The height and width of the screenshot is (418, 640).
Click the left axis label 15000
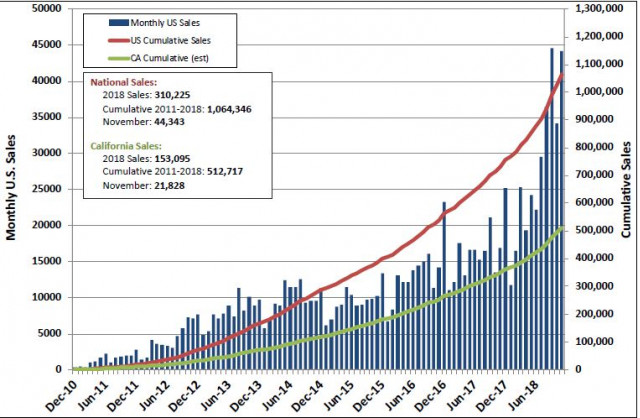[x=47, y=261]
